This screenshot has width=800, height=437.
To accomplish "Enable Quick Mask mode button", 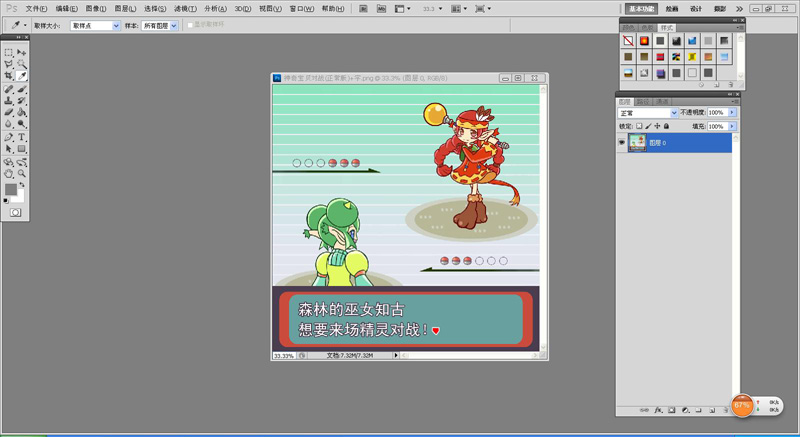I will click(15, 212).
